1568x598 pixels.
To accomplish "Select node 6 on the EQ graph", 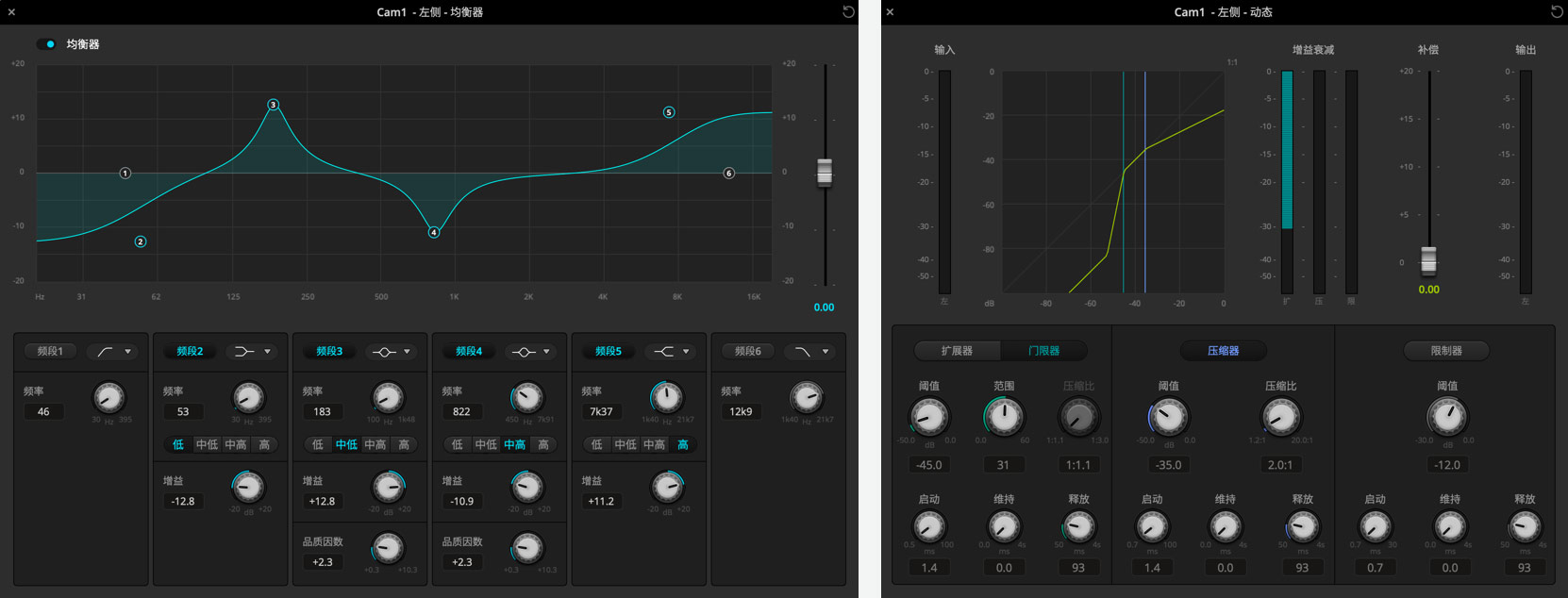I will (729, 174).
